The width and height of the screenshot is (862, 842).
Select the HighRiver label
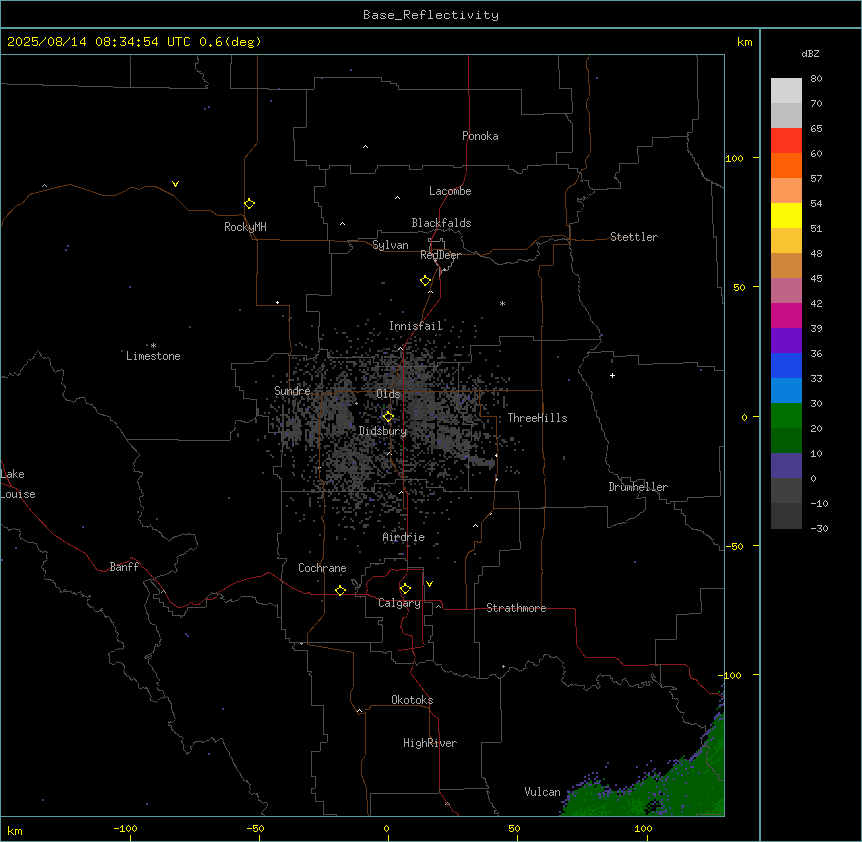point(430,743)
